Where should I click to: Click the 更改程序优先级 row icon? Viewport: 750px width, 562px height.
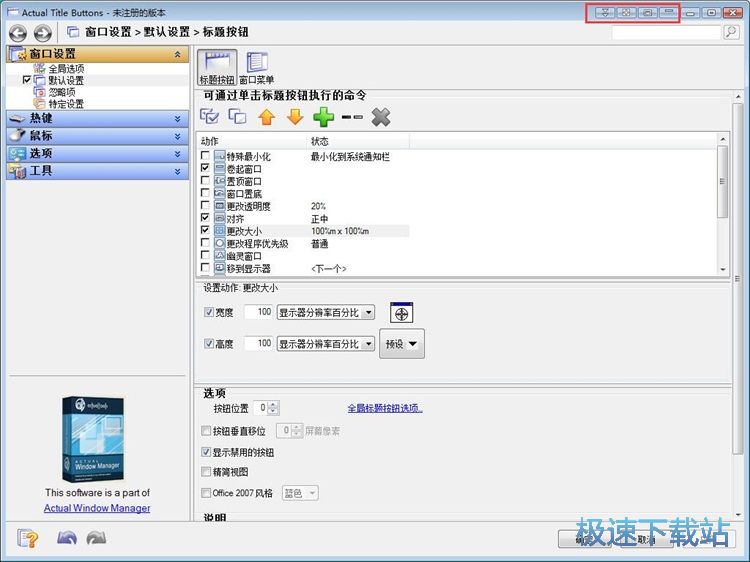pyautogui.click(x=220, y=243)
